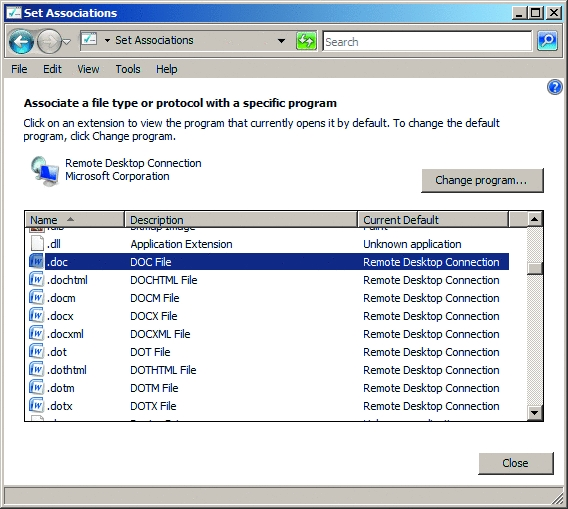Sort by the Name column header
Screen dimensions: 568x509
click(75, 220)
